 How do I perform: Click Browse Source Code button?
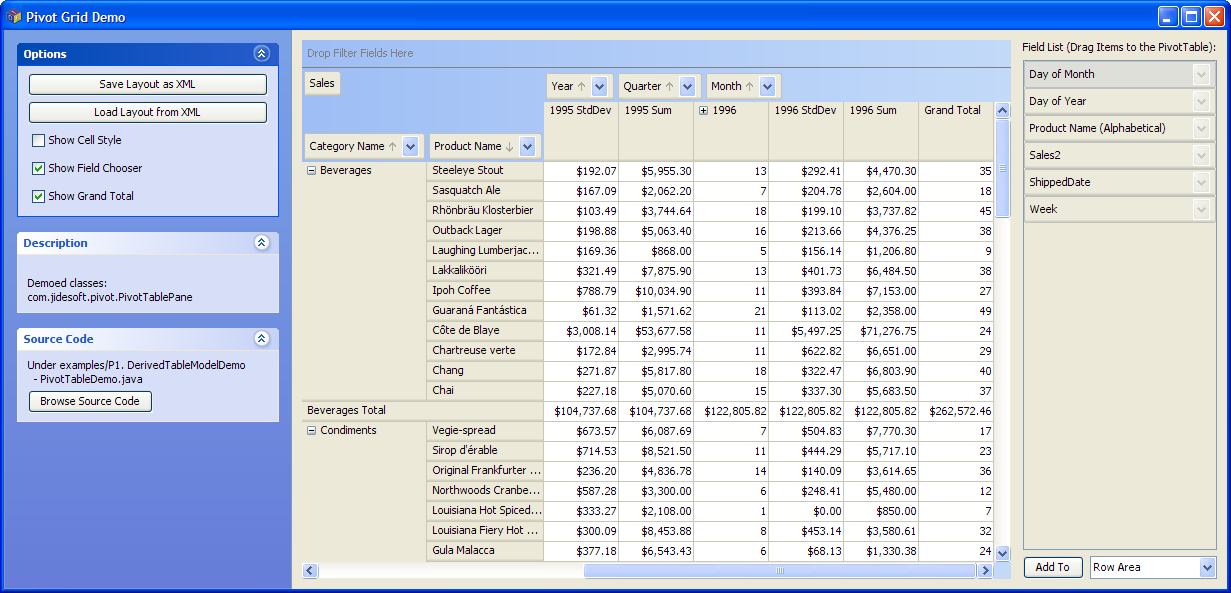click(90, 402)
